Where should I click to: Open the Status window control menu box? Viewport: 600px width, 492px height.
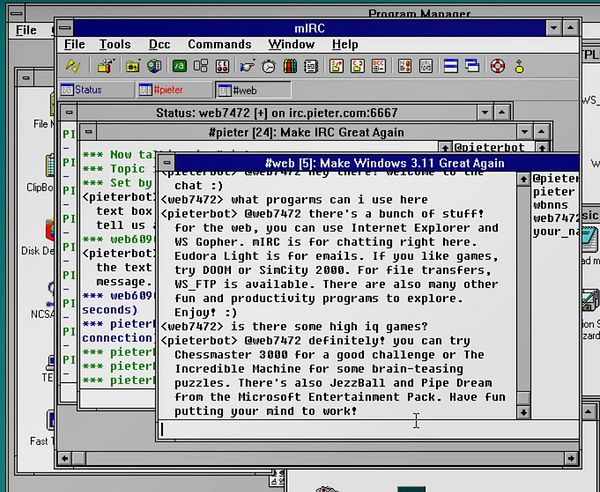(x=69, y=112)
